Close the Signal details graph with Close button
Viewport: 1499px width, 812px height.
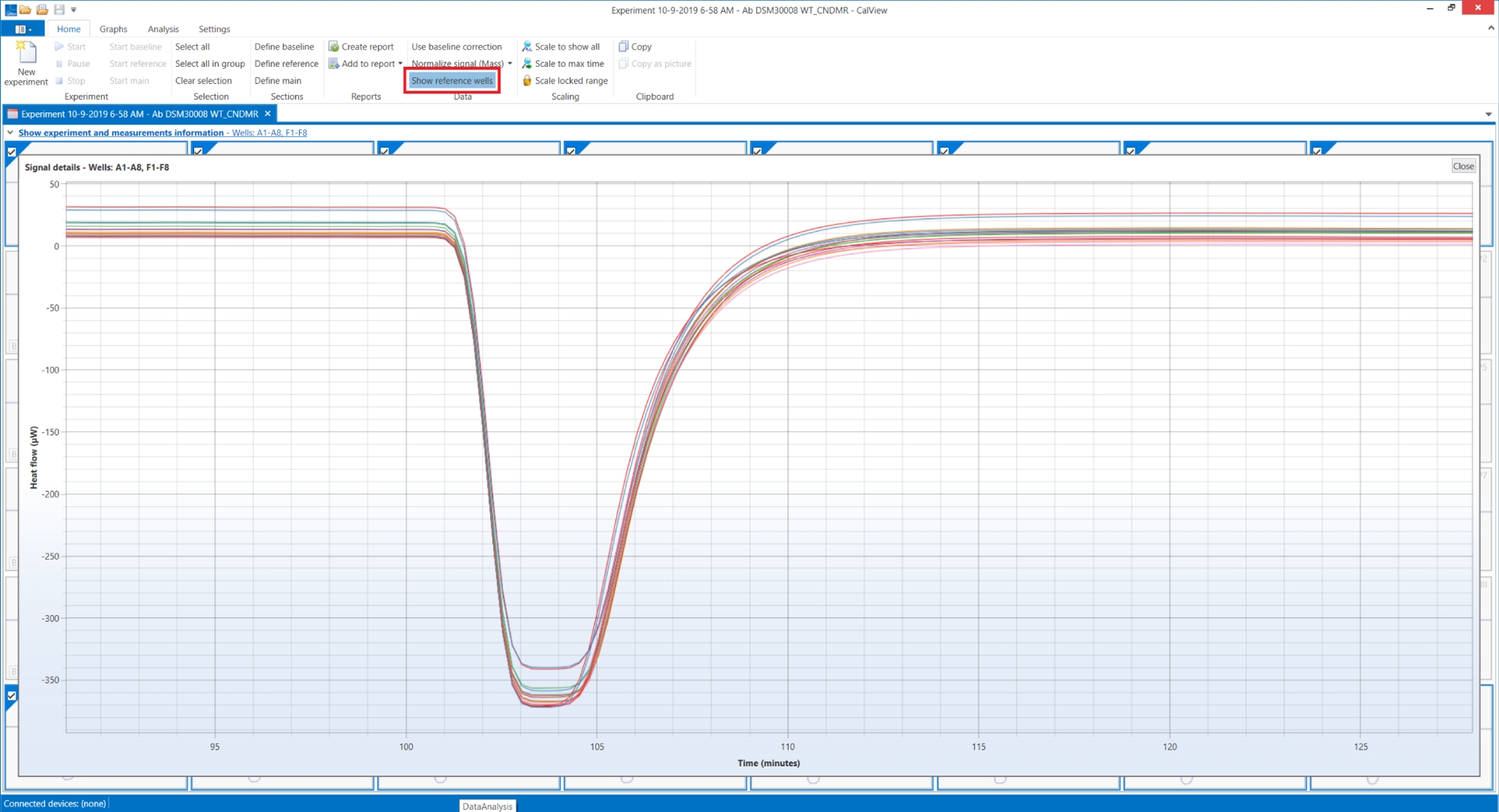click(1462, 166)
